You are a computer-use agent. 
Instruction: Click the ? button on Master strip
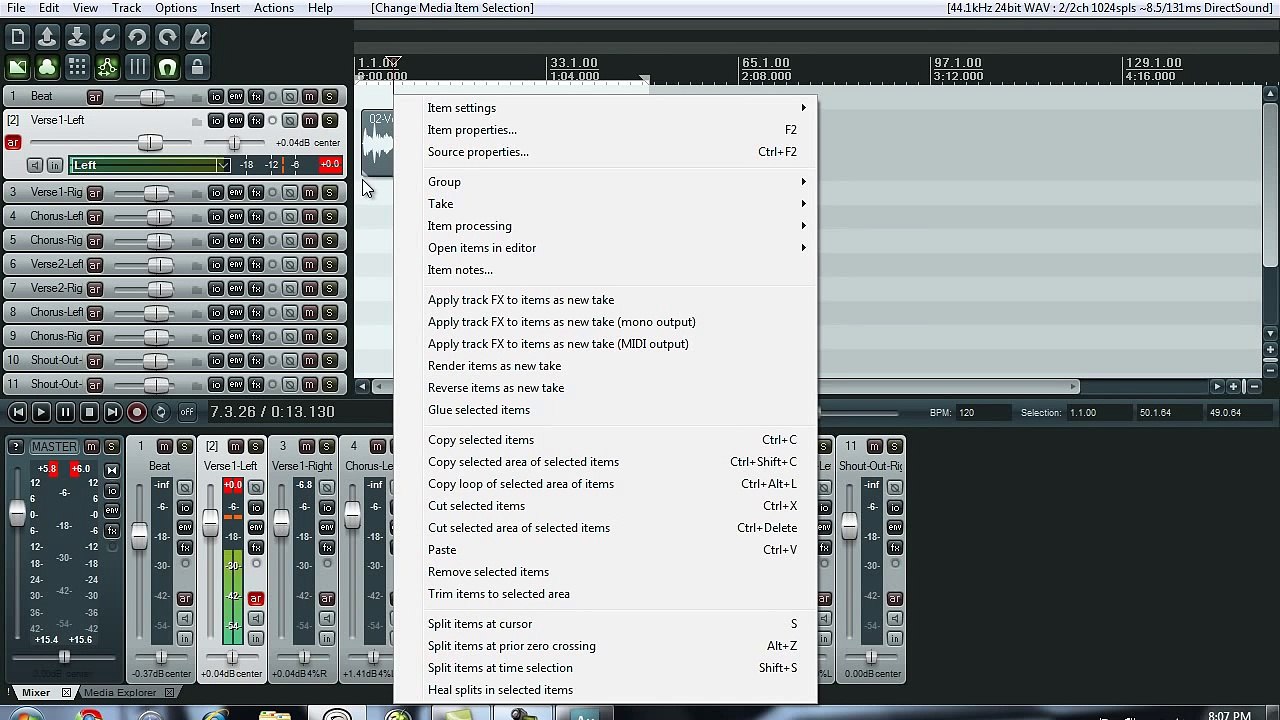pyautogui.click(x=15, y=446)
